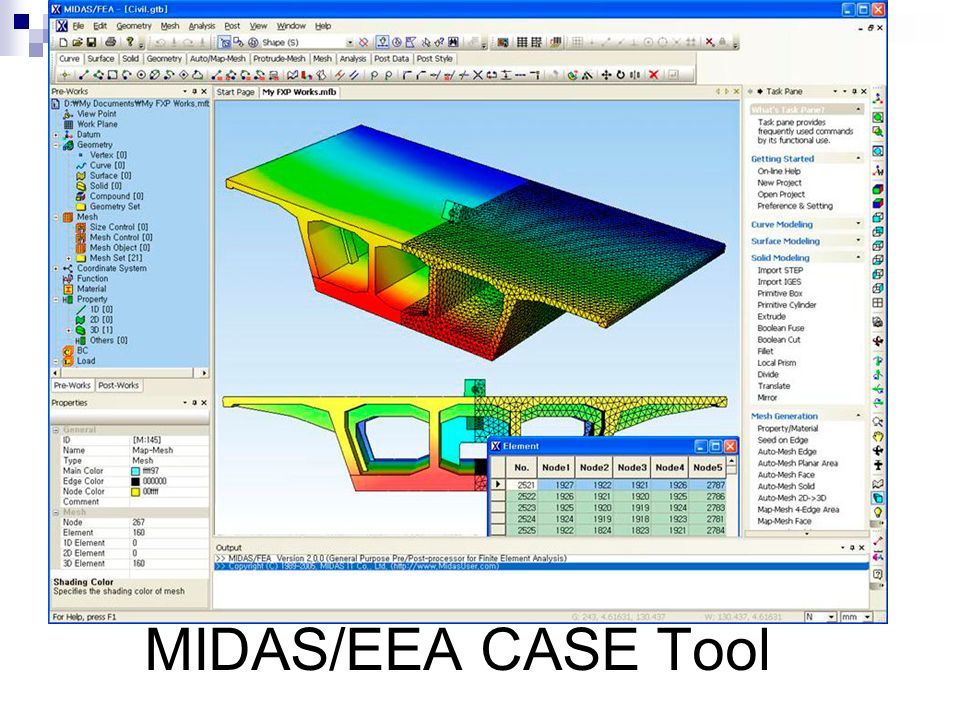The image size is (960, 720).
Task: Click the Help question mark icon
Action: 130,42
